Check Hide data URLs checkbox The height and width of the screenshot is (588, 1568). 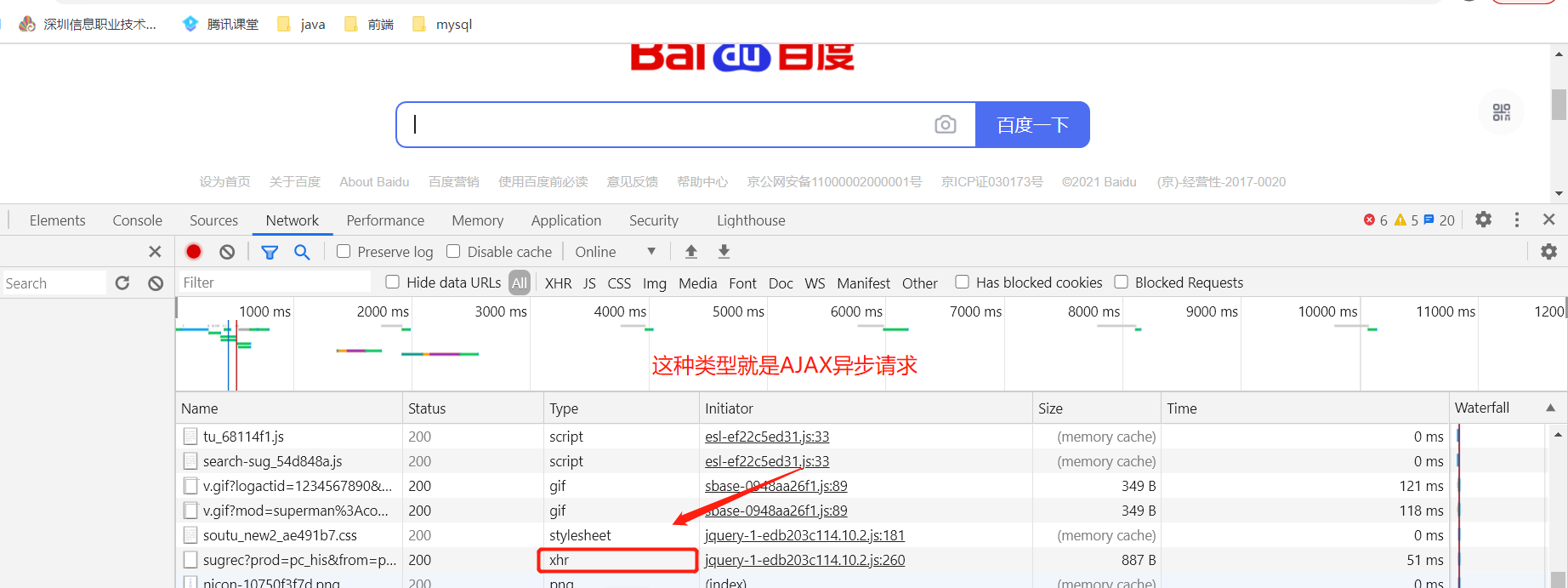point(392,282)
